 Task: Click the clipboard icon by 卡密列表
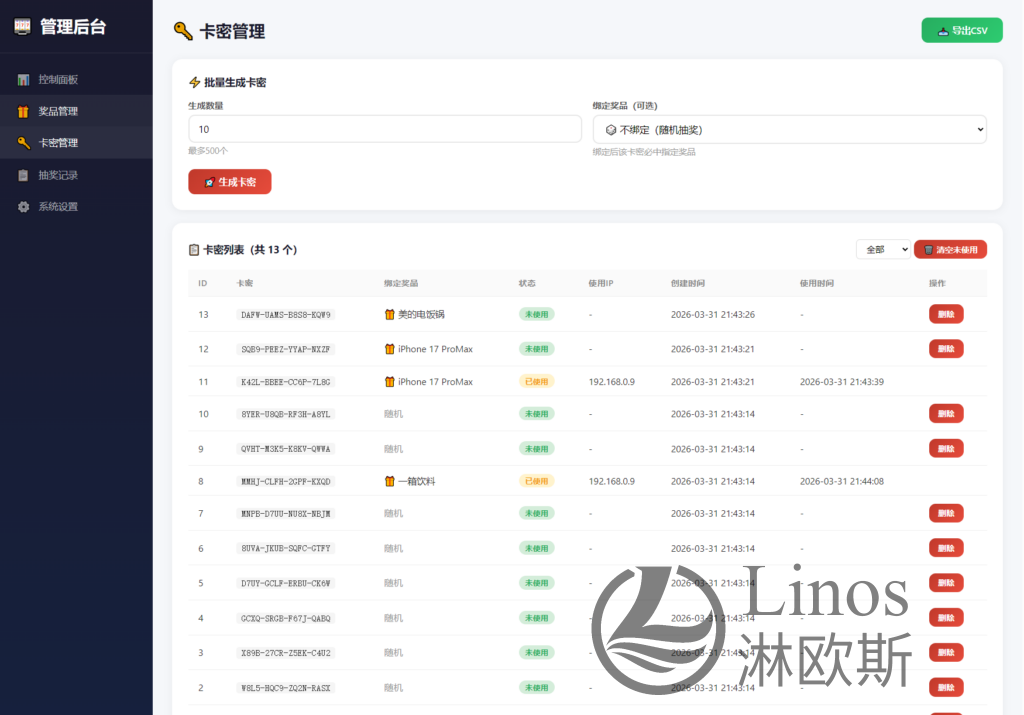coord(194,249)
